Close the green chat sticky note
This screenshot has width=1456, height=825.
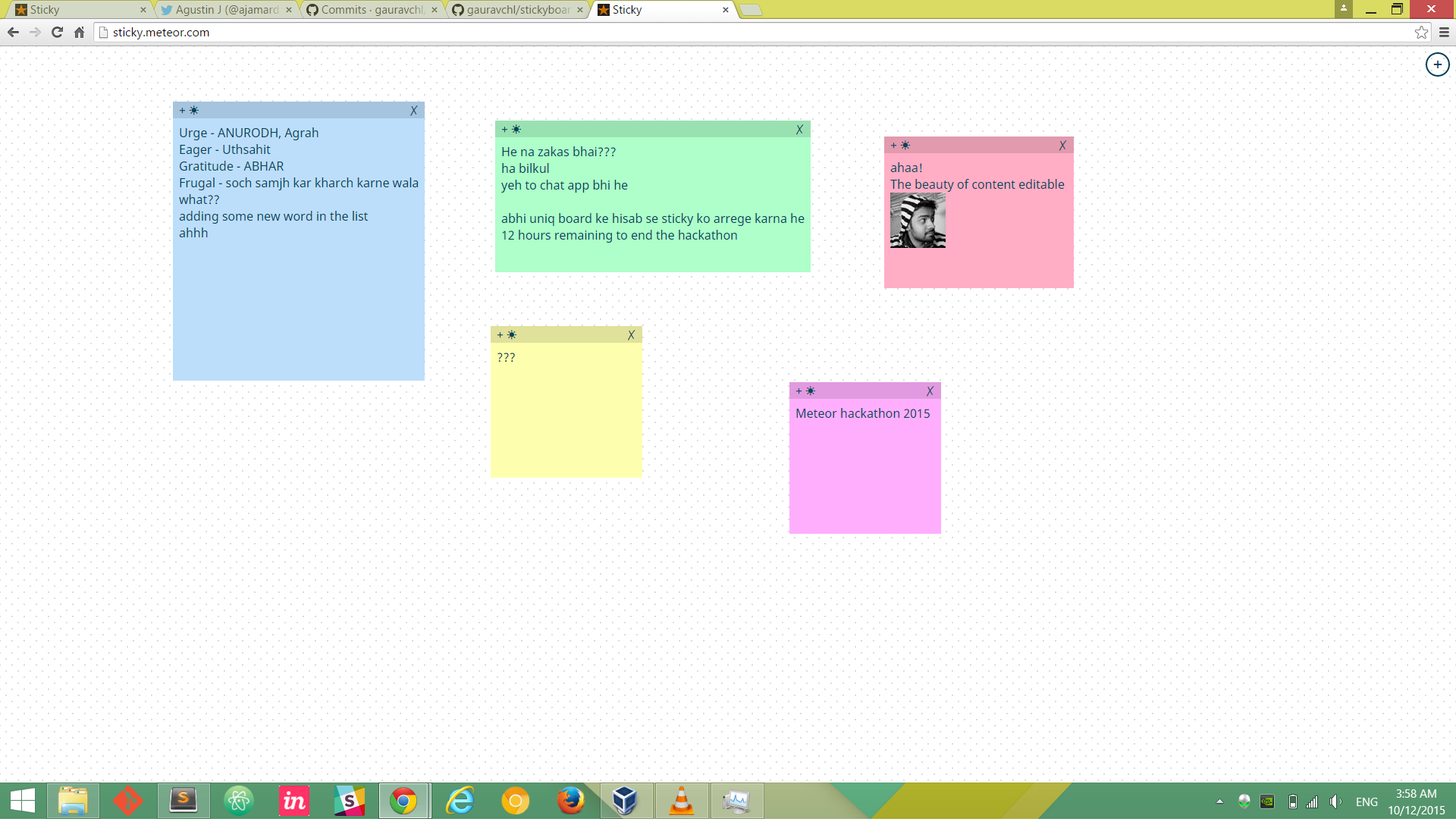[799, 130]
